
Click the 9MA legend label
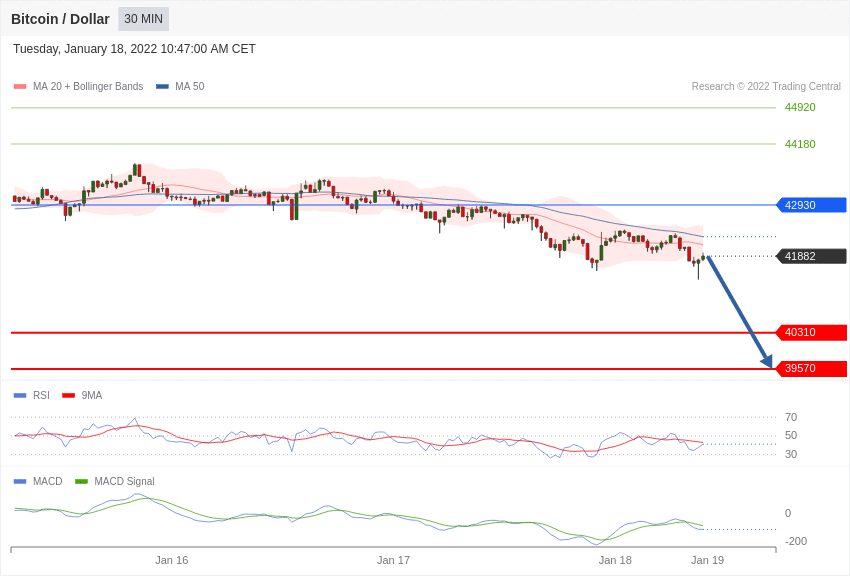click(92, 396)
